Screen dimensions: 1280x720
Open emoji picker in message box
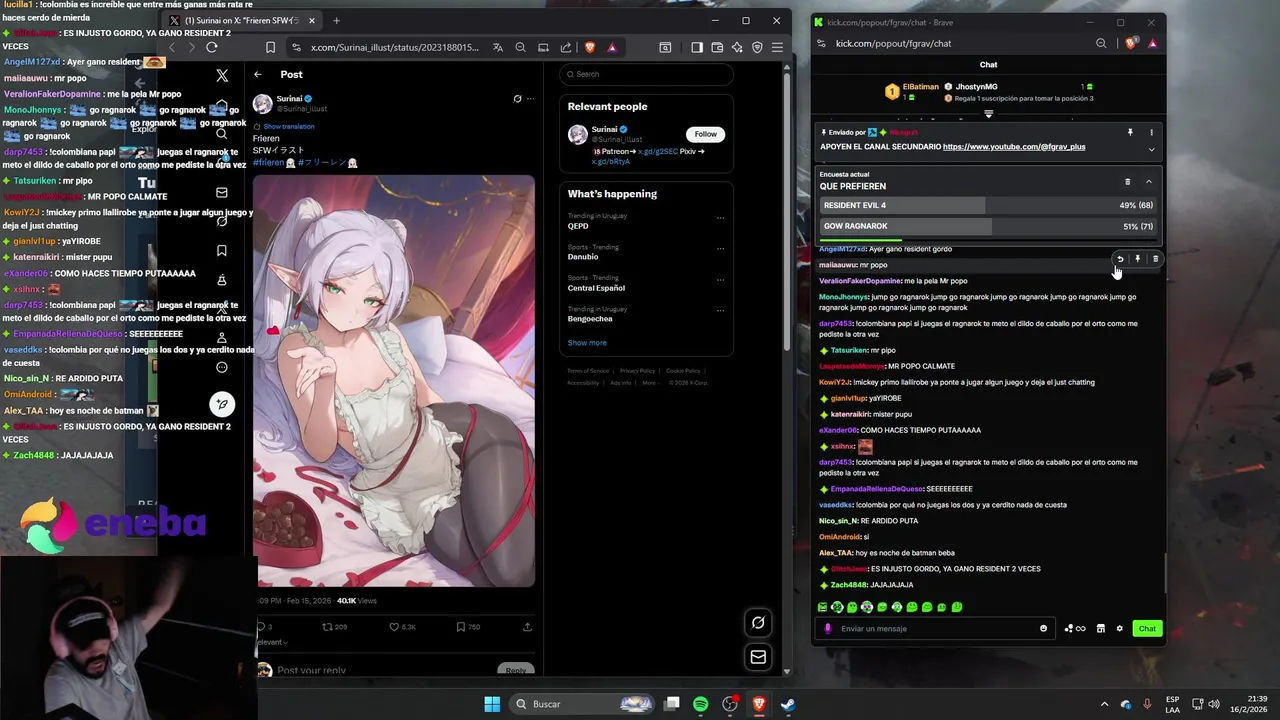[x=1044, y=629]
